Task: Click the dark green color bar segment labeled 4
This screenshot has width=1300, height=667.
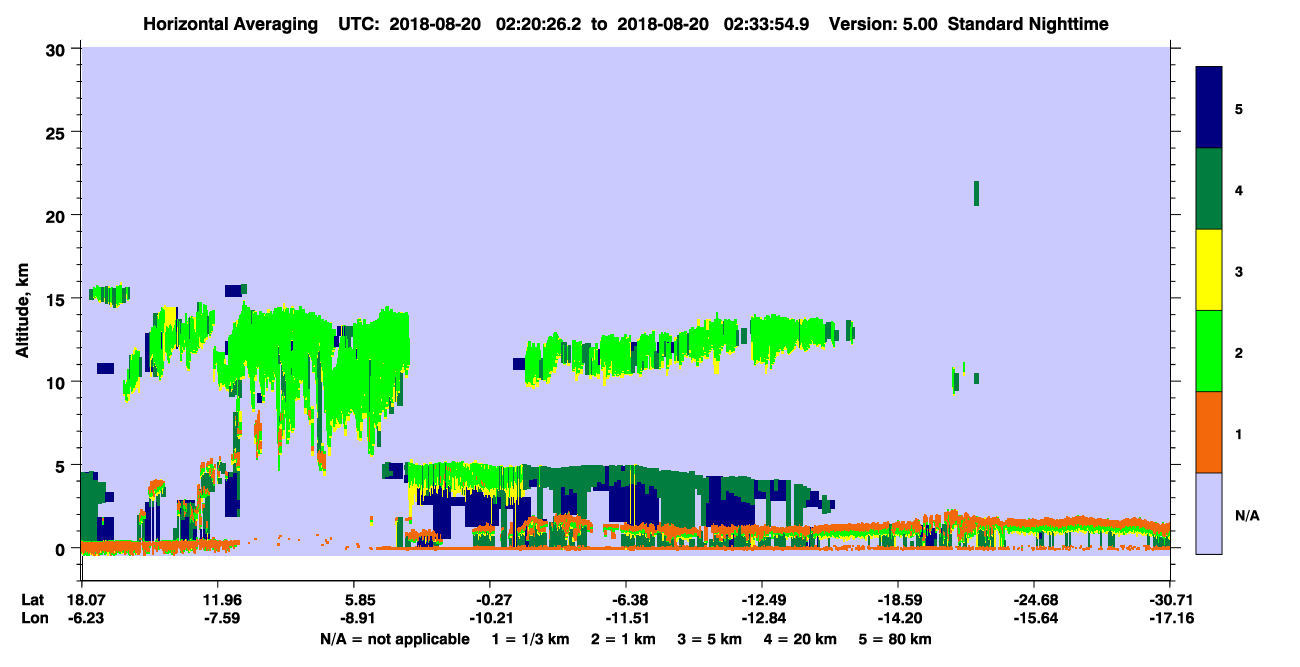Action: (x=1209, y=189)
